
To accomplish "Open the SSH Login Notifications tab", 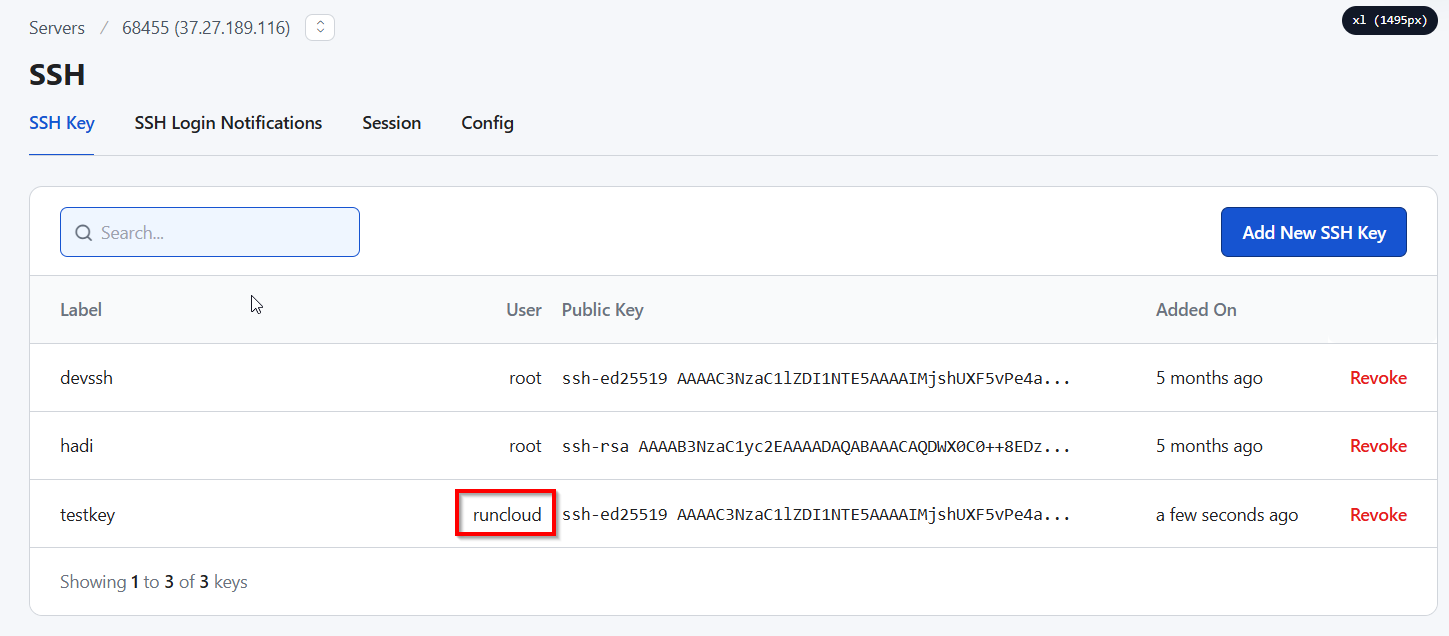I will pyautogui.click(x=228, y=123).
